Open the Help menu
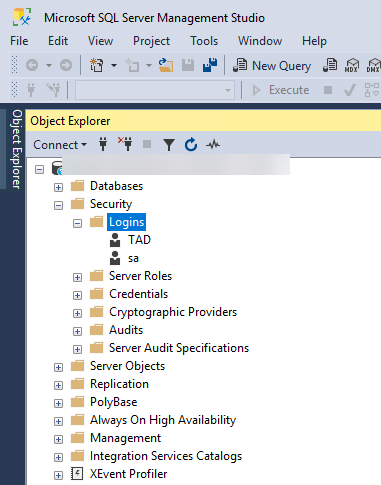The width and height of the screenshot is (381, 485). tap(314, 41)
